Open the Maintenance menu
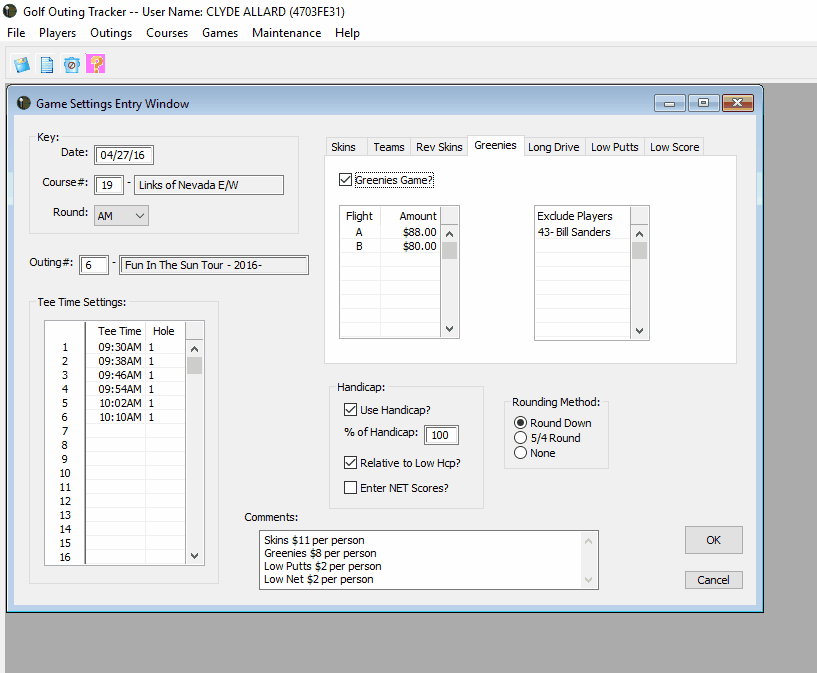817x673 pixels. (x=287, y=33)
